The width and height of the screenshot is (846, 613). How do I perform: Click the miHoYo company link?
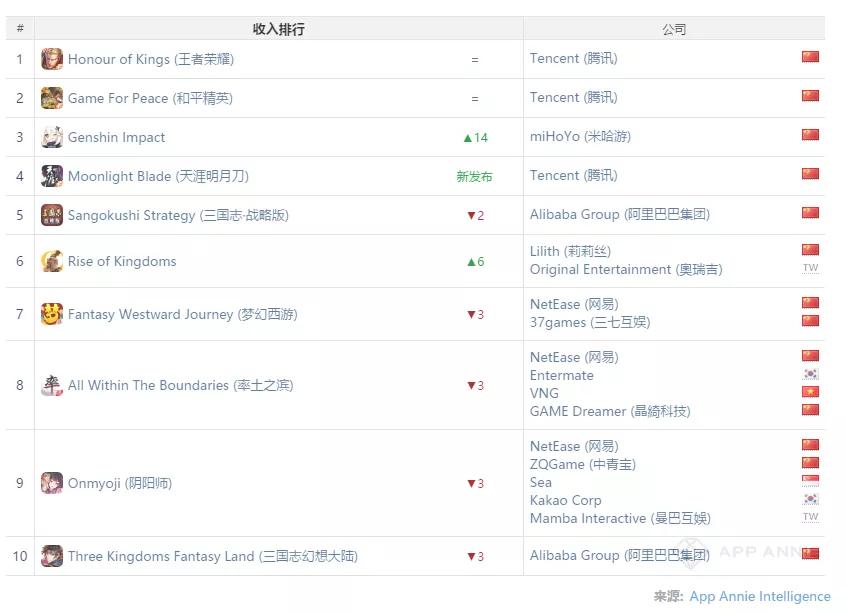[581, 136]
